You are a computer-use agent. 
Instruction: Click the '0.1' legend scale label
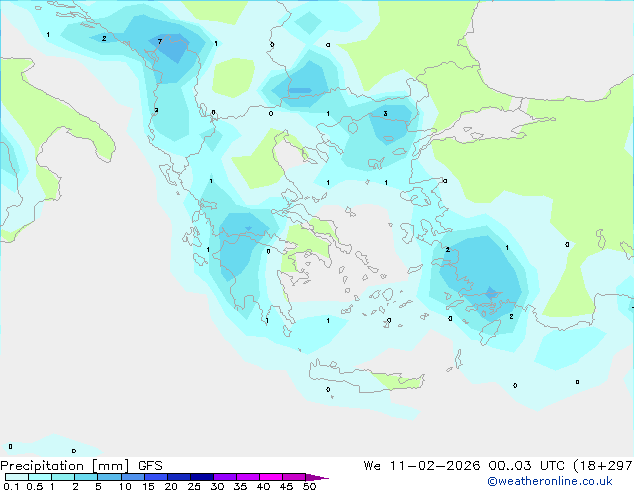(11, 486)
